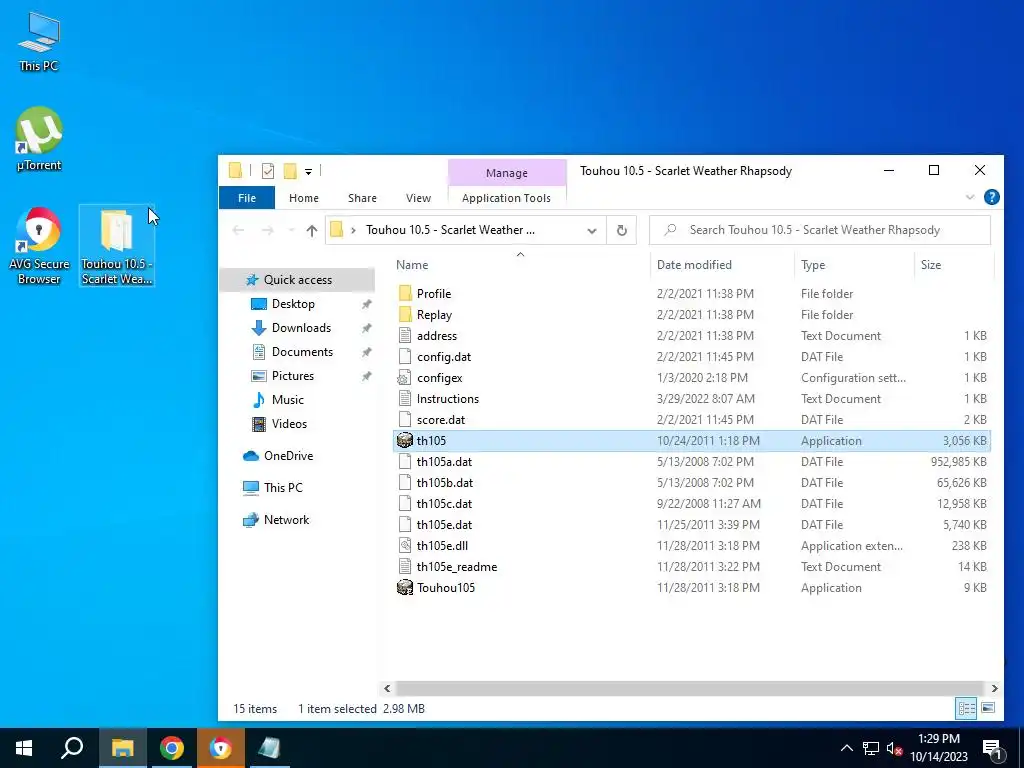The height and width of the screenshot is (768, 1024).
Task: Open the File menu
Action: (247, 198)
